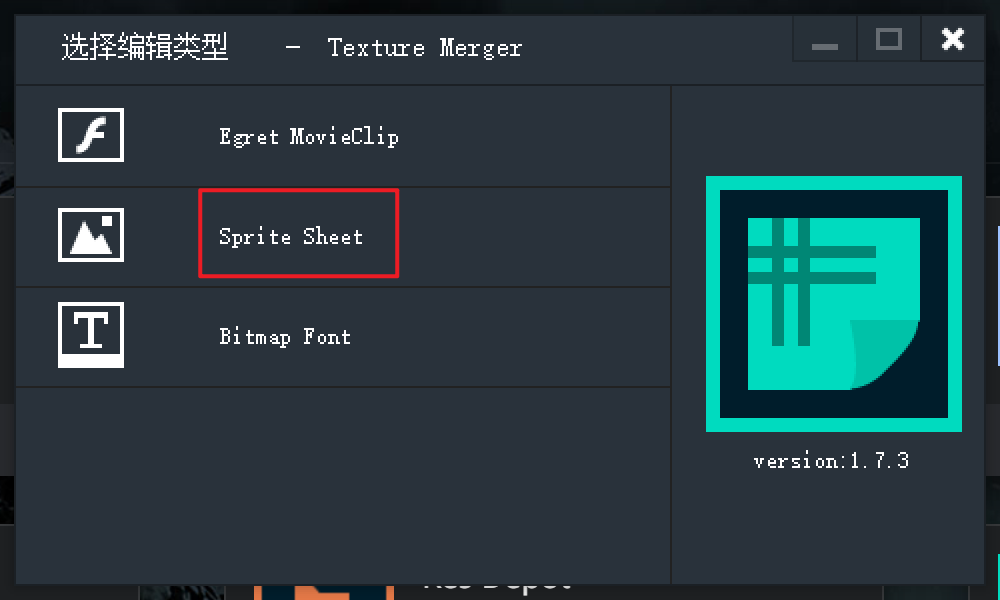
Task: Click the orange icon peeking below the window
Action: tap(324, 592)
